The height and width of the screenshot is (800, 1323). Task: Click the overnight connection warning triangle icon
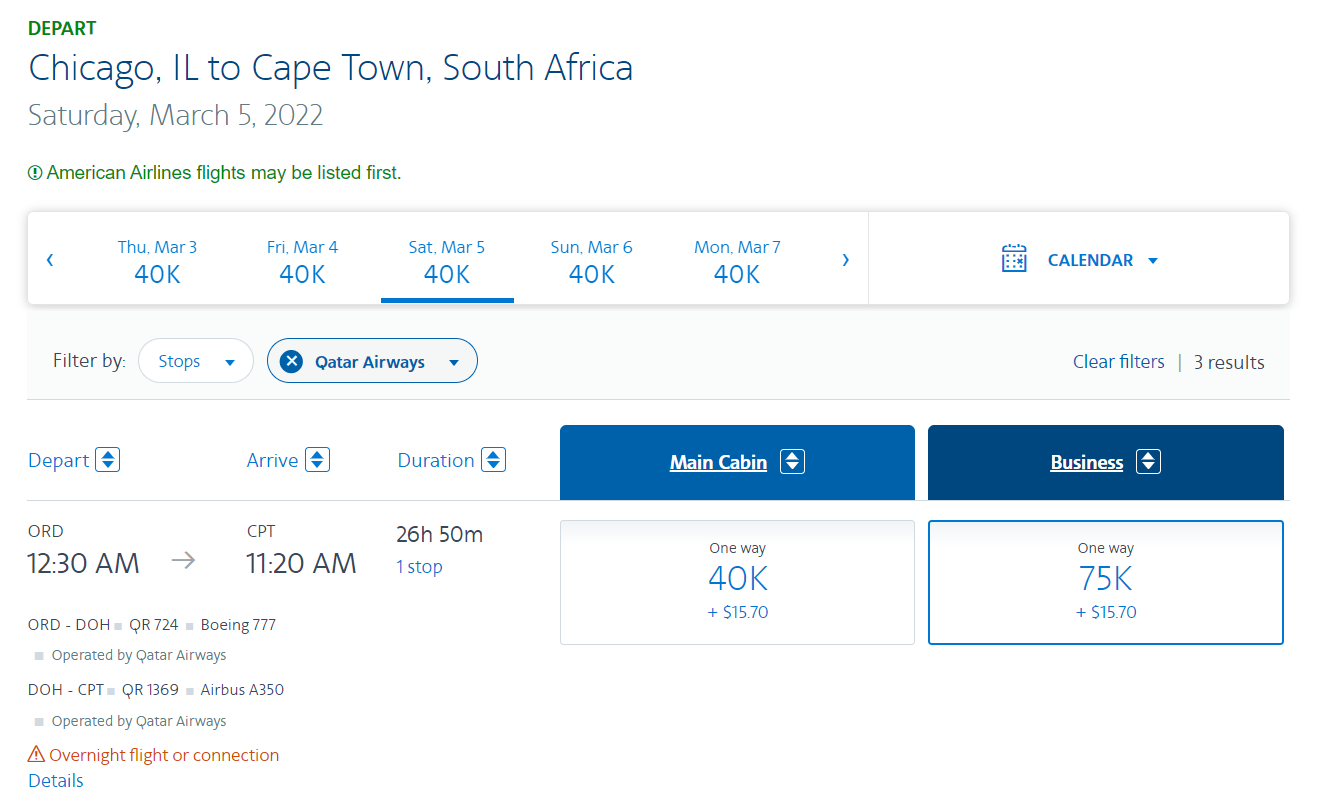36,755
